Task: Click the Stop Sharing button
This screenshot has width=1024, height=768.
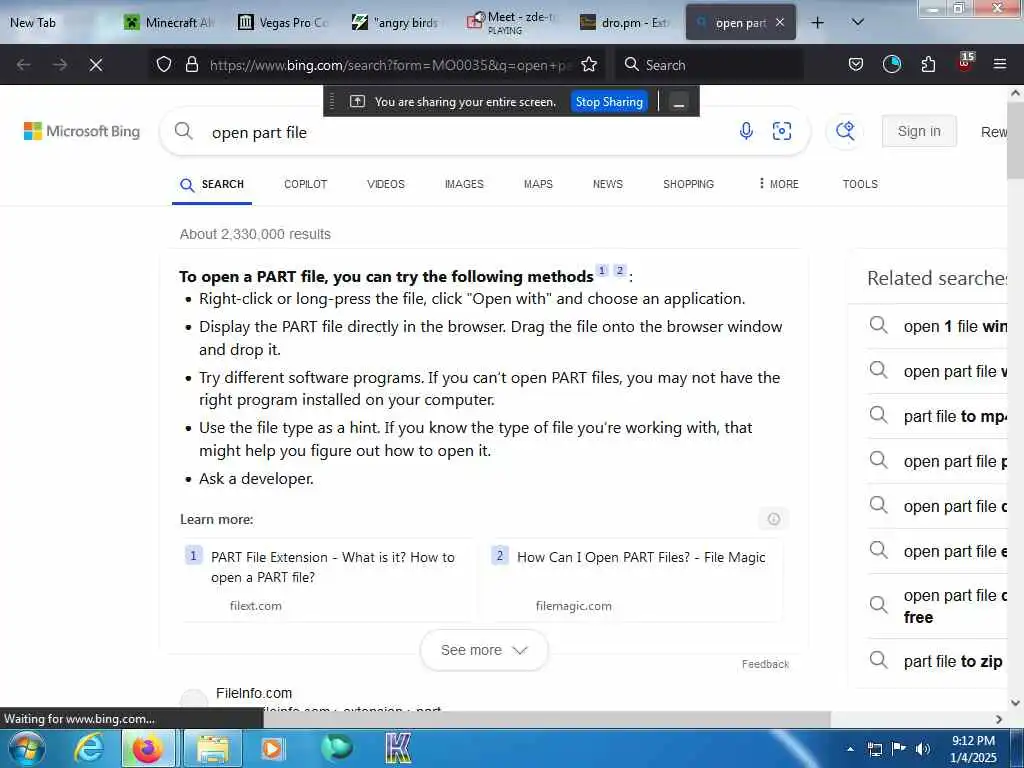Action: pyautogui.click(x=609, y=102)
